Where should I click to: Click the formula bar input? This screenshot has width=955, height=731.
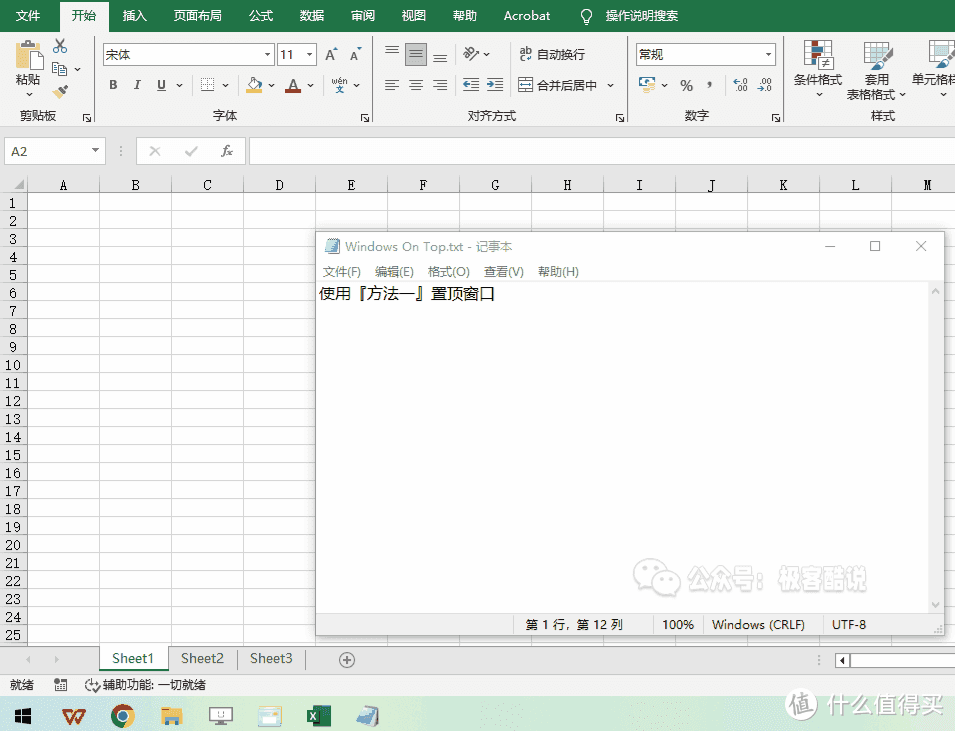click(602, 151)
